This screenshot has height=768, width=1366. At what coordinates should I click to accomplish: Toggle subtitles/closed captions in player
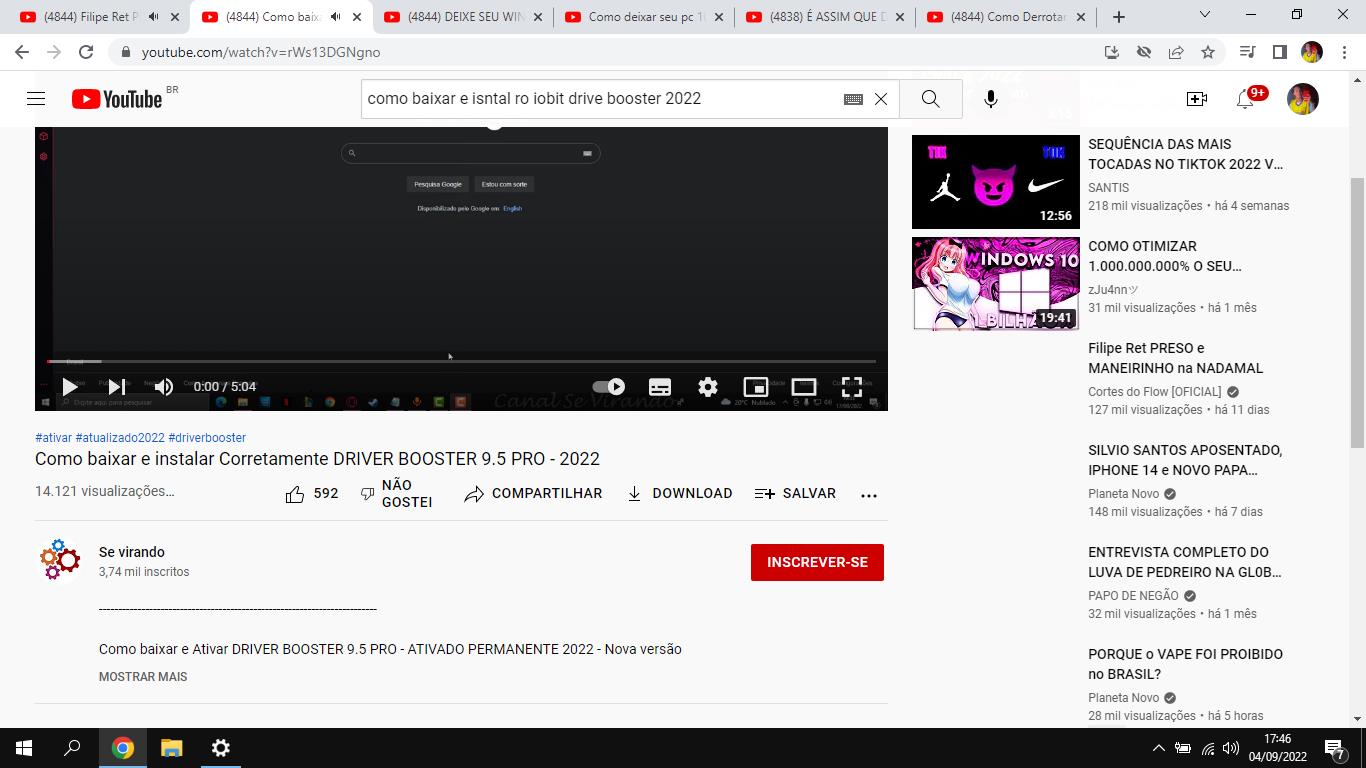pos(660,387)
